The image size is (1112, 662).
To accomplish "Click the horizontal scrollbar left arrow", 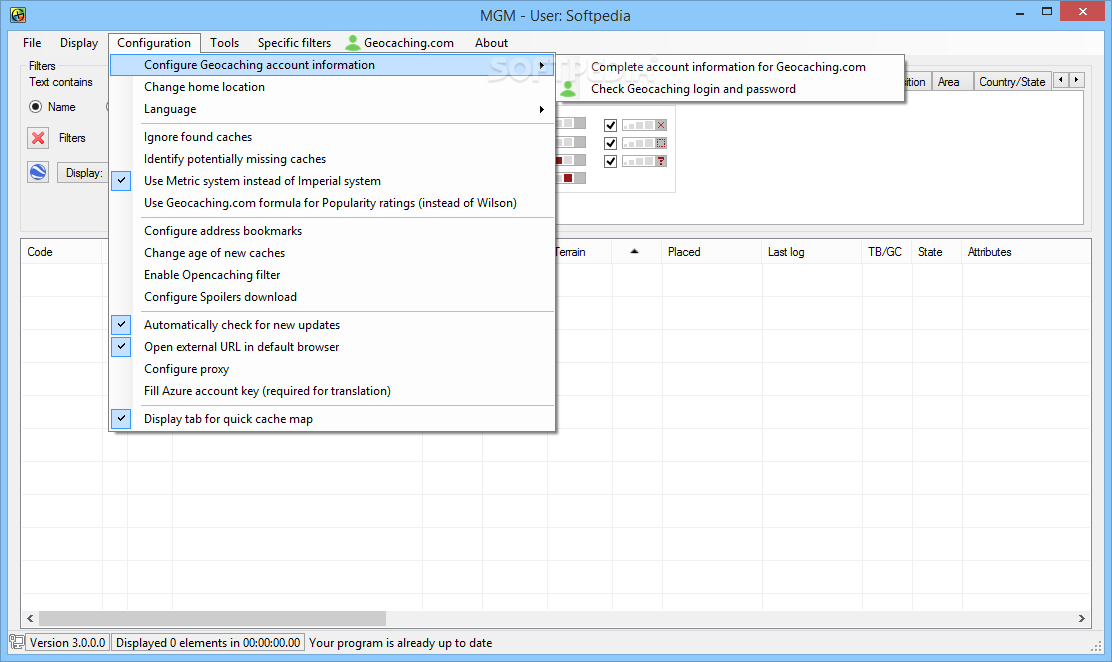I will coord(30,619).
